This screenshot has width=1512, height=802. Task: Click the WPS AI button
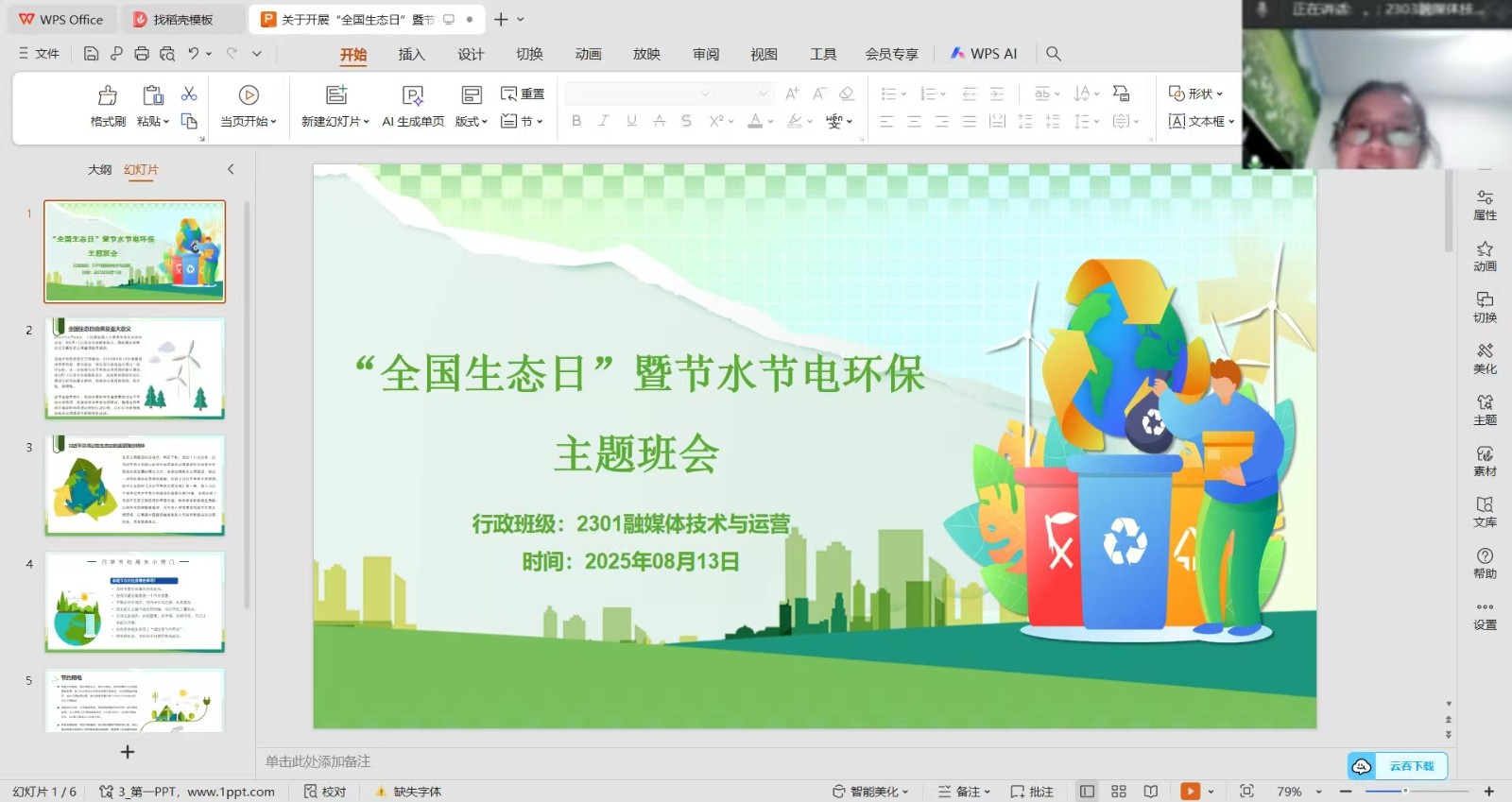point(984,54)
